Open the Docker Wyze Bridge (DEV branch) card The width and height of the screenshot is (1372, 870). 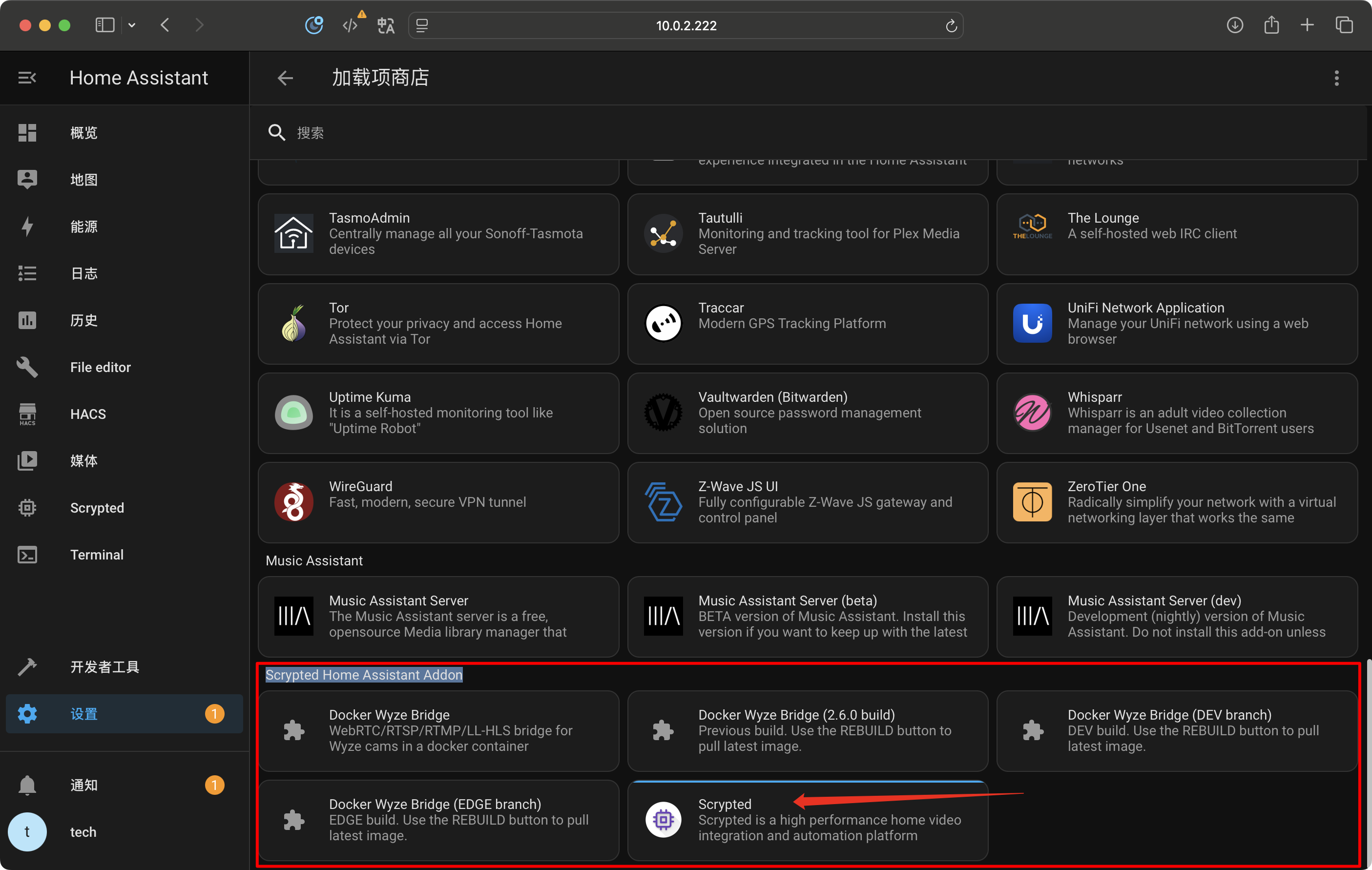click(1177, 730)
